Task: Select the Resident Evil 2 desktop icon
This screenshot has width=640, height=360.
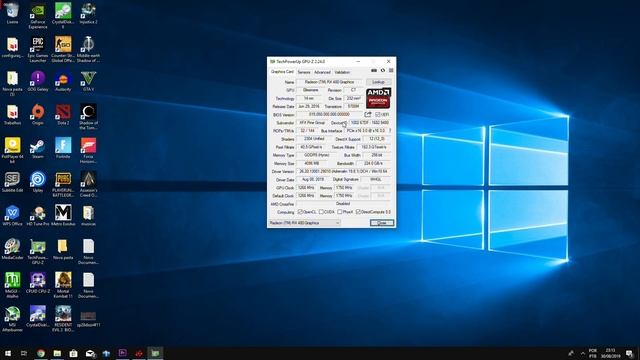Action: [x=63, y=320]
